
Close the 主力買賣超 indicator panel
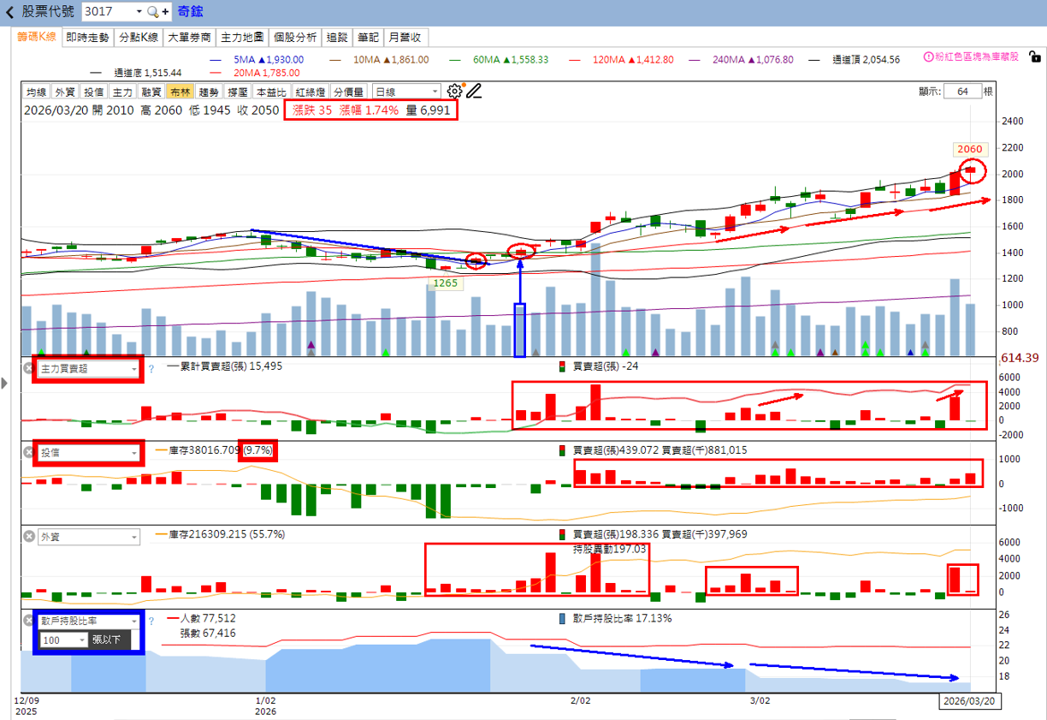pos(29,368)
